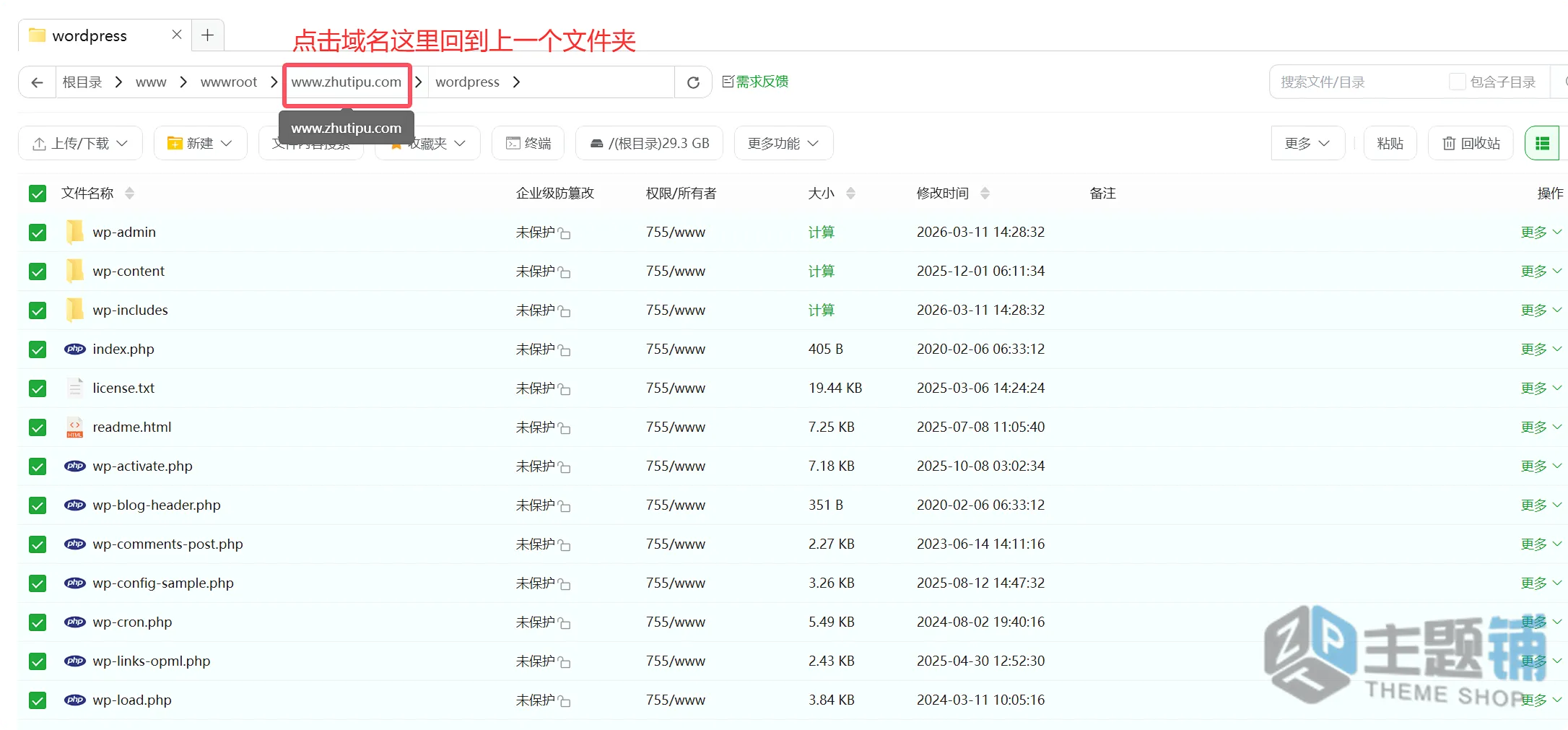1568x730 pixels.
Task: Toggle the select-all checkbox in the header
Action: [38, 194]
